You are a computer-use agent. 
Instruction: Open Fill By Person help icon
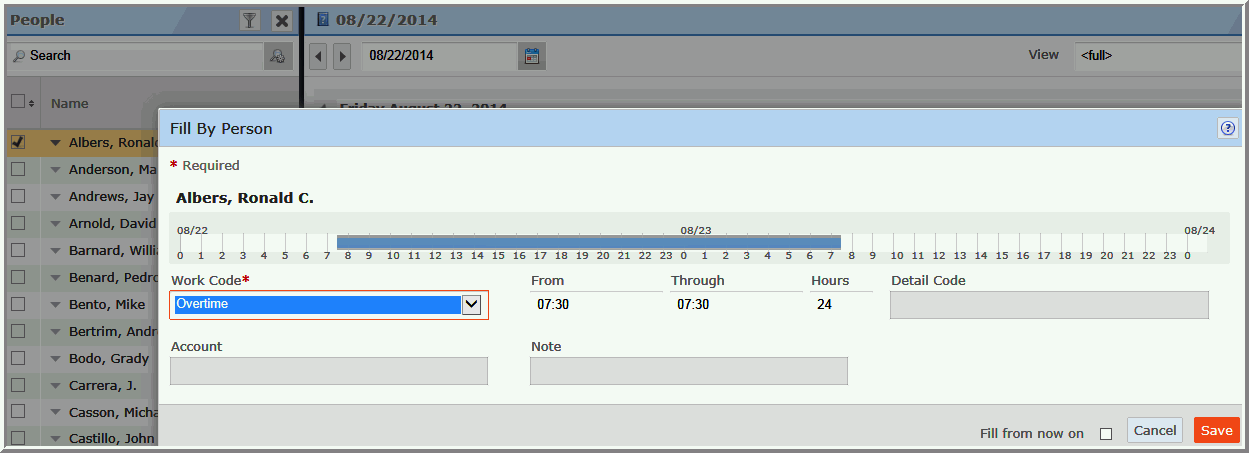click(1227, 128)
